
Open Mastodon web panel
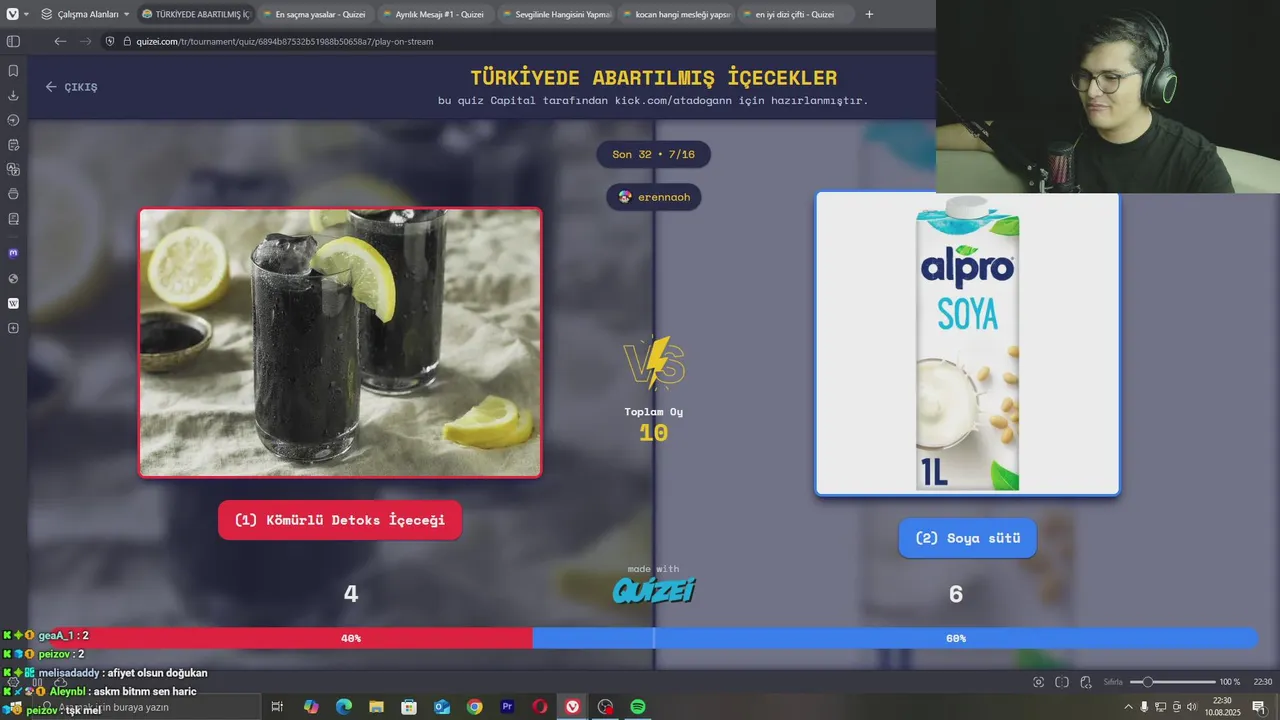tap(13, 253)
